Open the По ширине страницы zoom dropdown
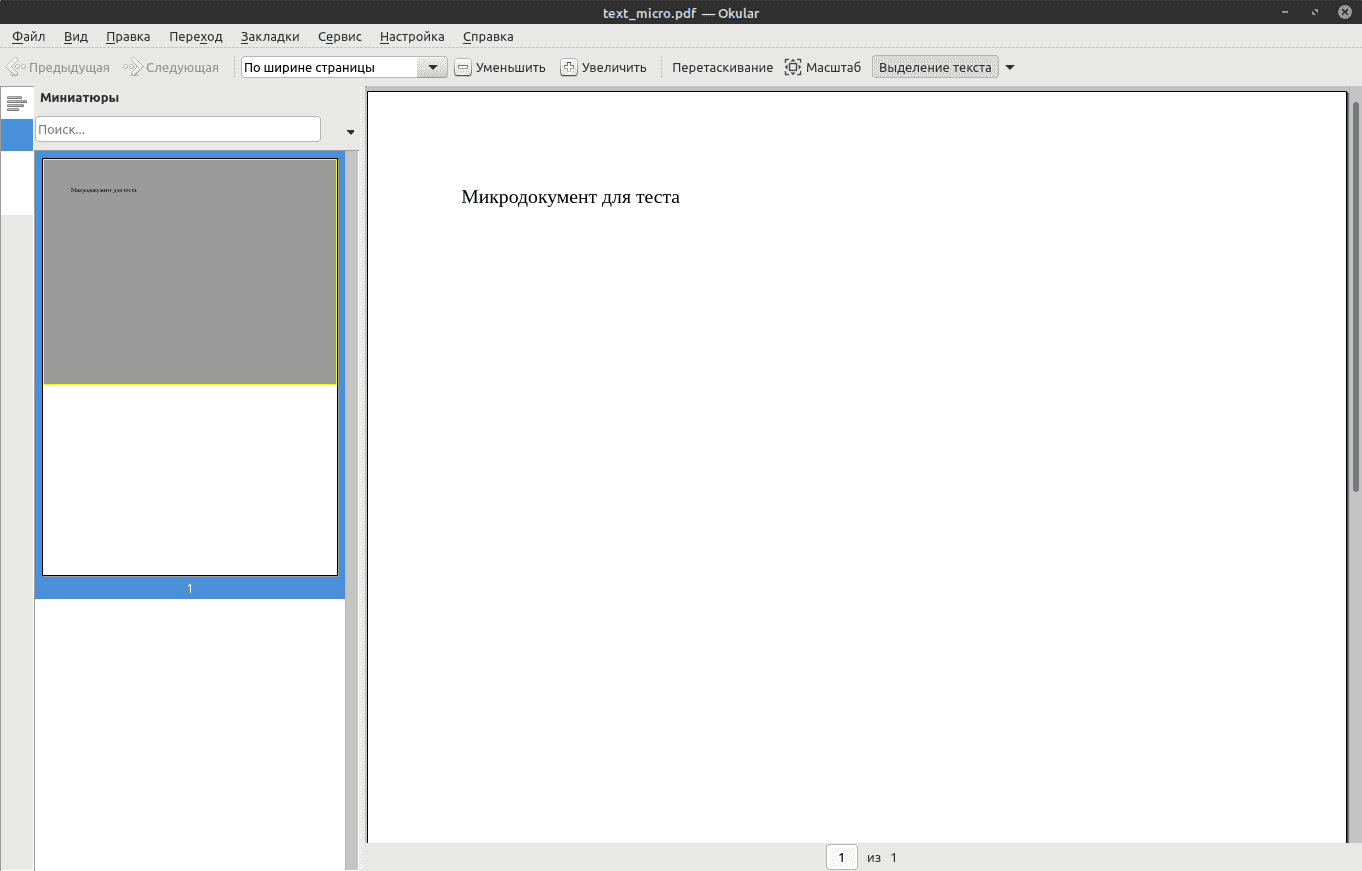Image resolution: width=1362 pixels, height=871 pixels. click(432, 68)
